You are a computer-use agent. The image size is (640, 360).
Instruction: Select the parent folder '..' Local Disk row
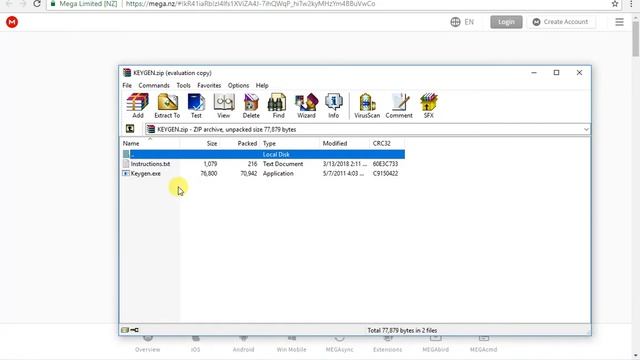[263, 154]
